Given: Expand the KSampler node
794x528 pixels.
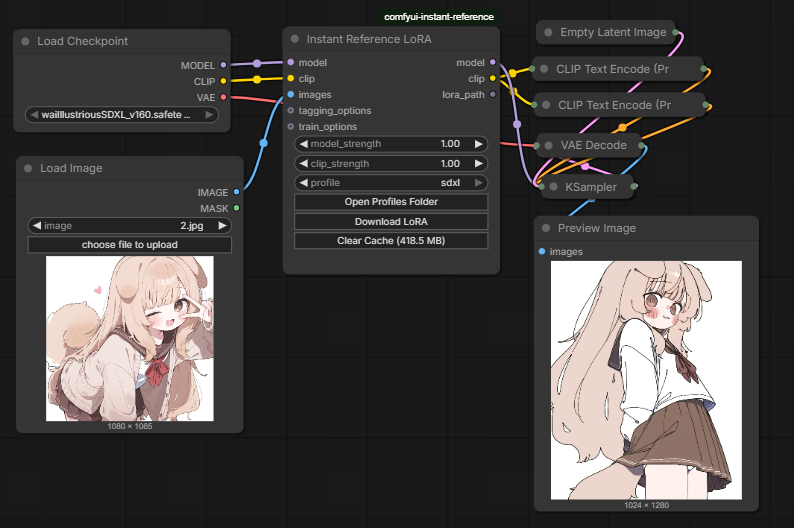Looking at the screenshot, I should pos(553,187).
